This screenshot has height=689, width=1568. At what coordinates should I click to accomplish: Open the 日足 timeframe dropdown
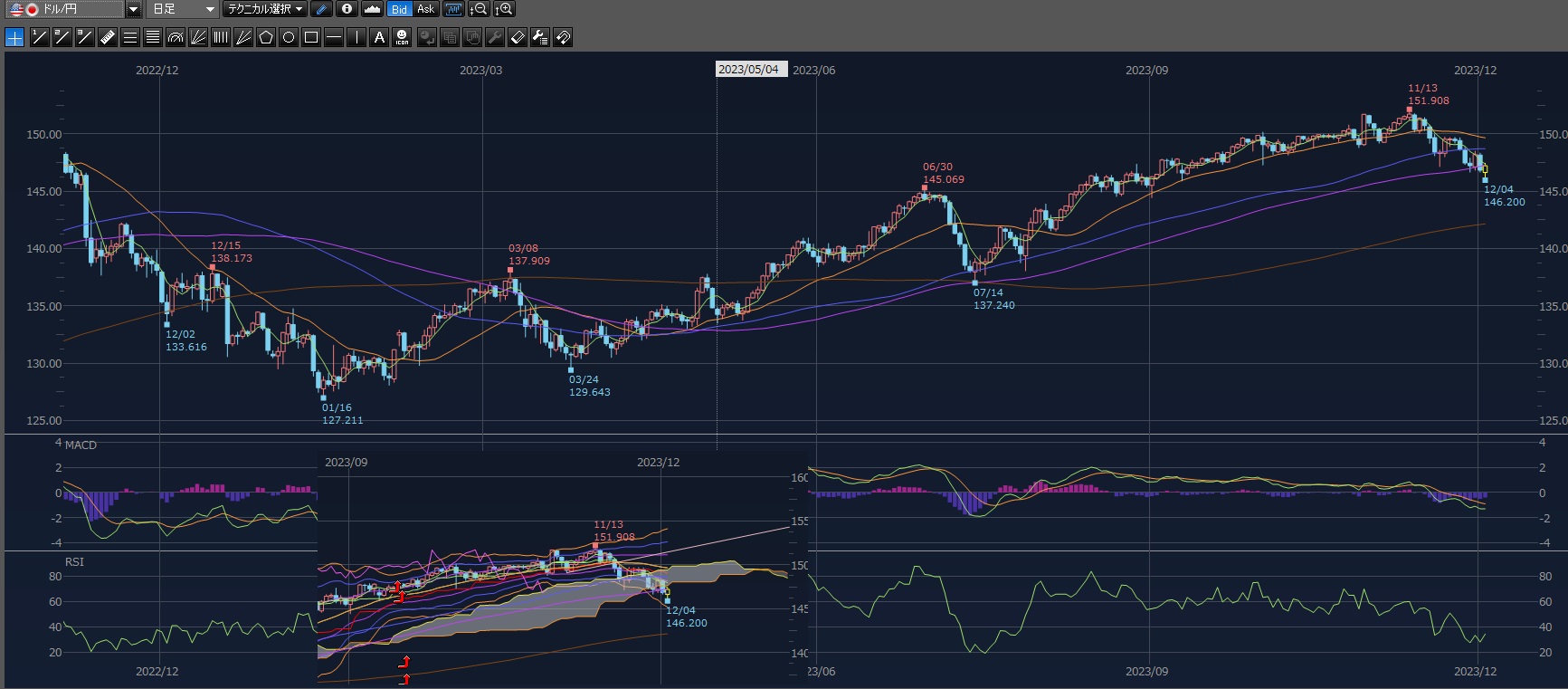(x=209, y=9)
